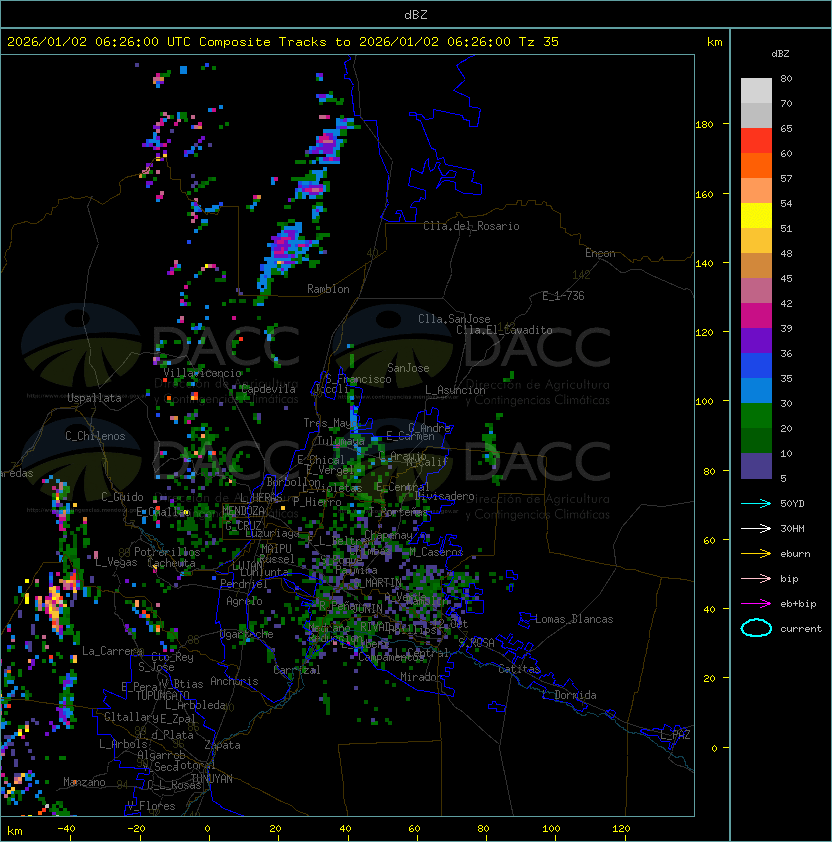This screenshot has width=832, height=842.
Task: Click the 'Potrerillos' map label
Action: click(x=167, y=552)
